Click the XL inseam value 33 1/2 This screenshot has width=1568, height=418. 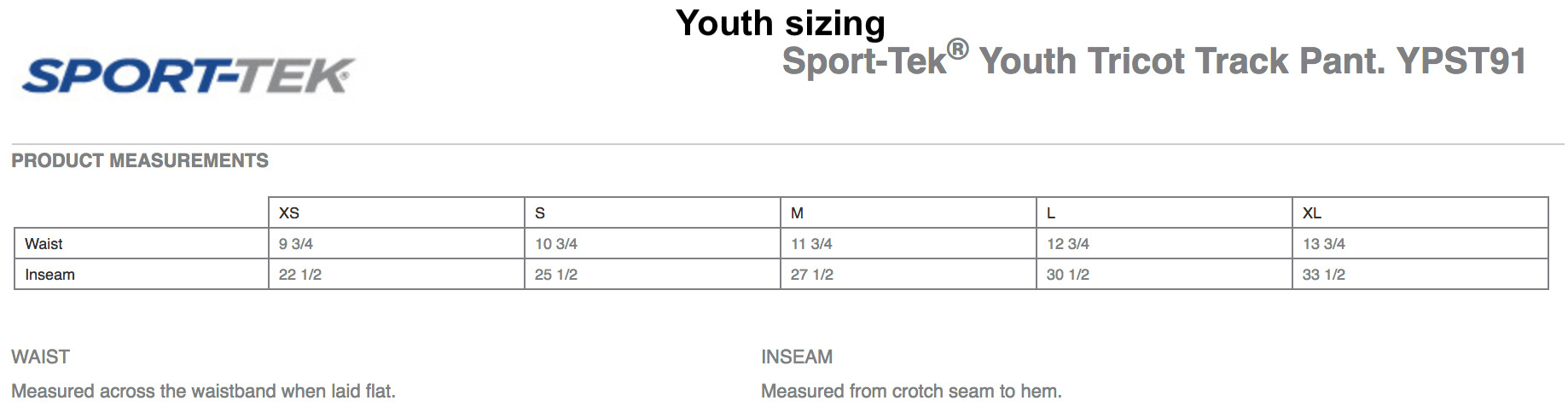click(x=1324, y=275)
